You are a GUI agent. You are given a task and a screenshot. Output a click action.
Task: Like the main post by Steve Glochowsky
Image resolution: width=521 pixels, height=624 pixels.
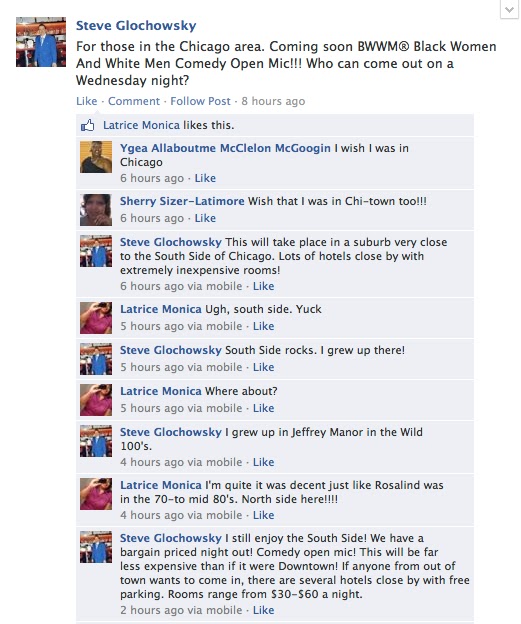(x=86, y=101)
